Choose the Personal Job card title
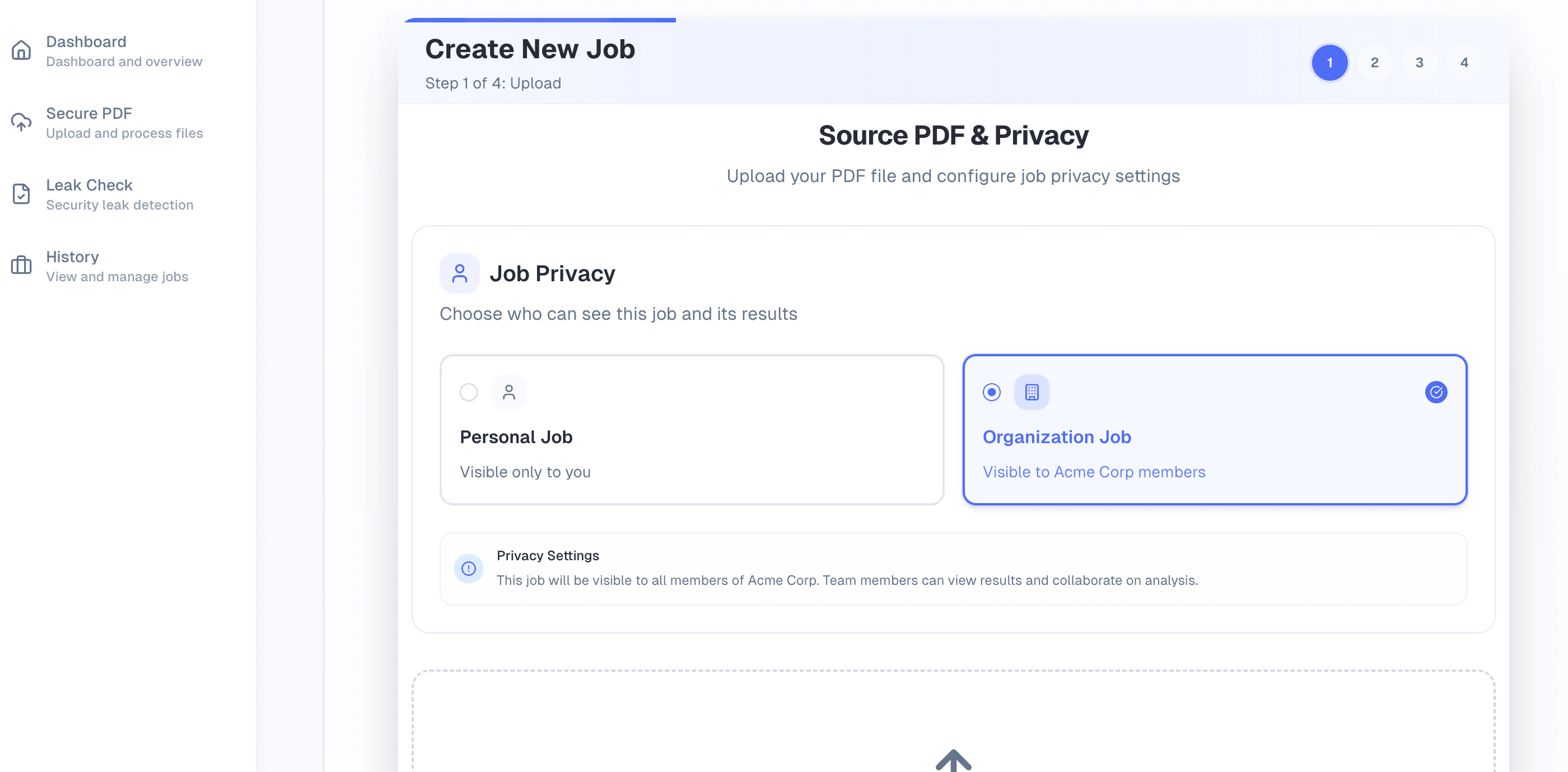This screenshot has height=772, width=1568. click(516, 437)
